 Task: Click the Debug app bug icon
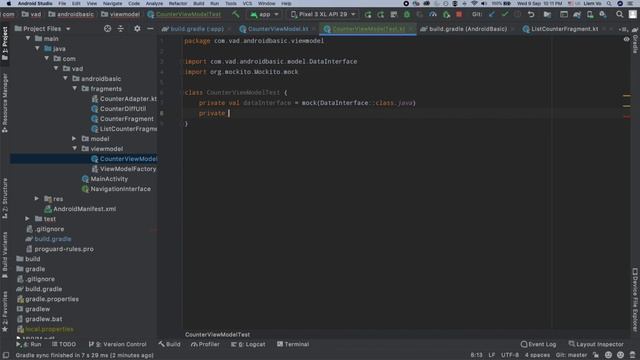[x=407, y=15]
